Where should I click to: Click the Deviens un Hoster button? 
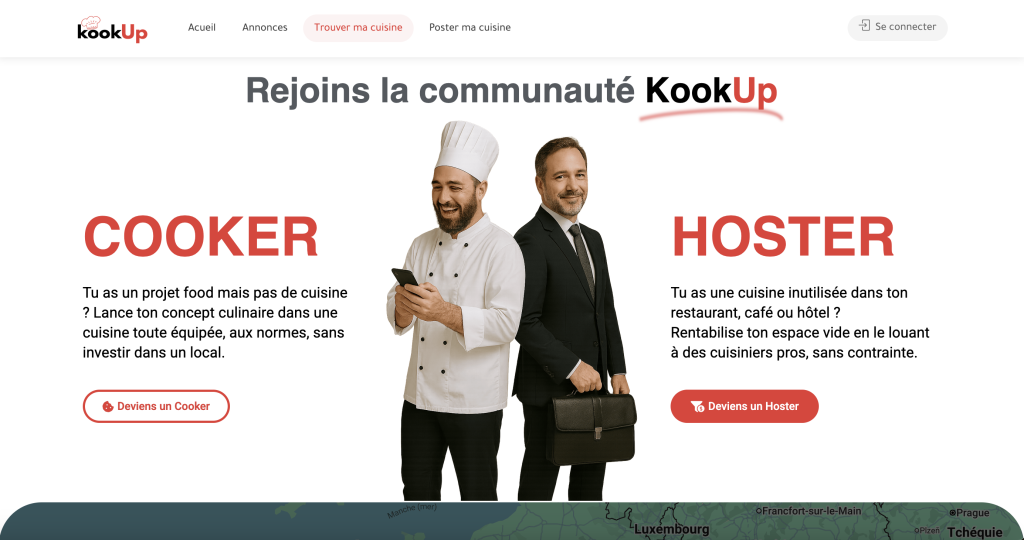coord(744,406)
